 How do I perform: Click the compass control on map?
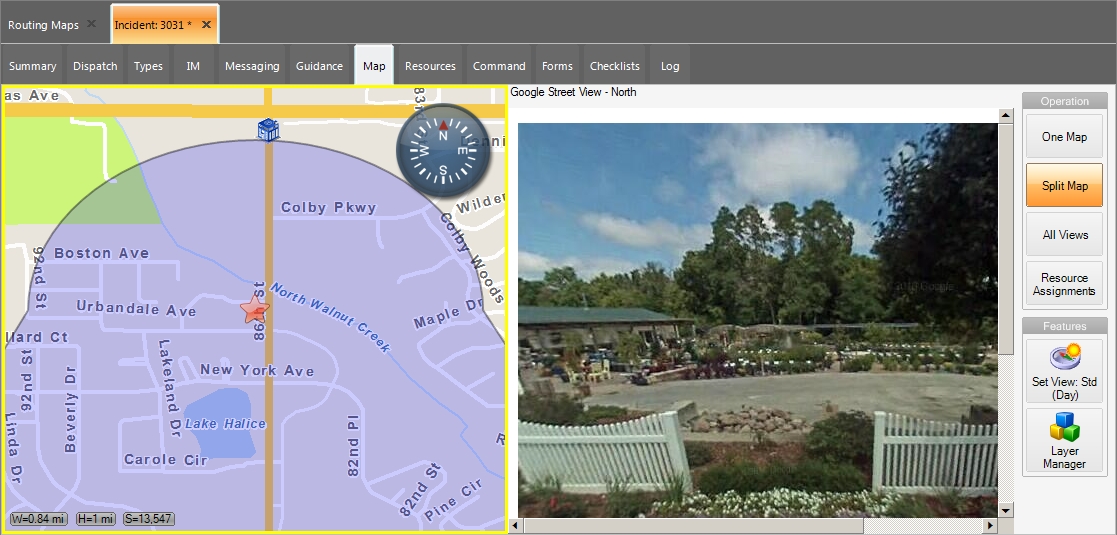pyautogui.click(x=443, y=150)
